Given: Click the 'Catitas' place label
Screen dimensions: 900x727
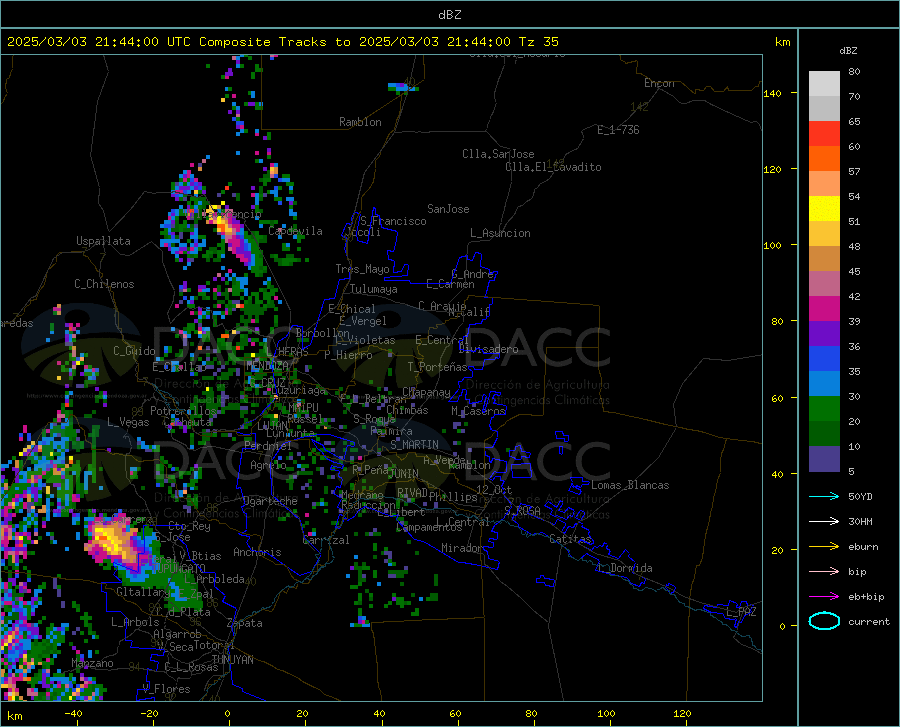Looking at the screenshot, I should 571,539.
